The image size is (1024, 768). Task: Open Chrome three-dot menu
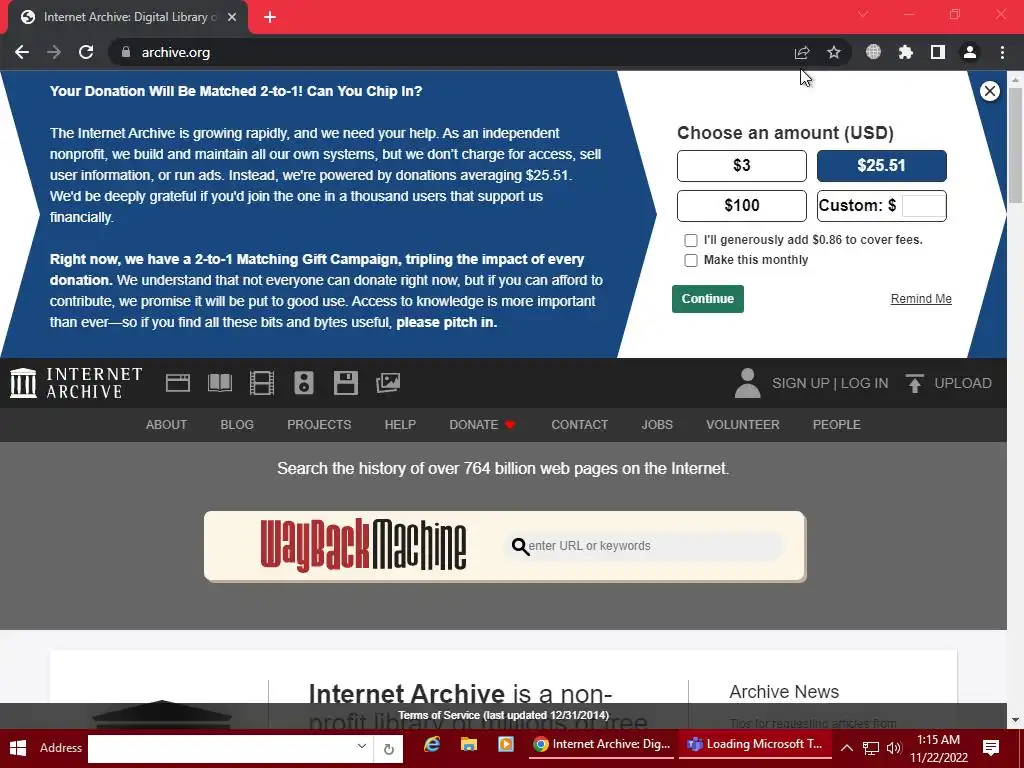[x=1002, y=52]
